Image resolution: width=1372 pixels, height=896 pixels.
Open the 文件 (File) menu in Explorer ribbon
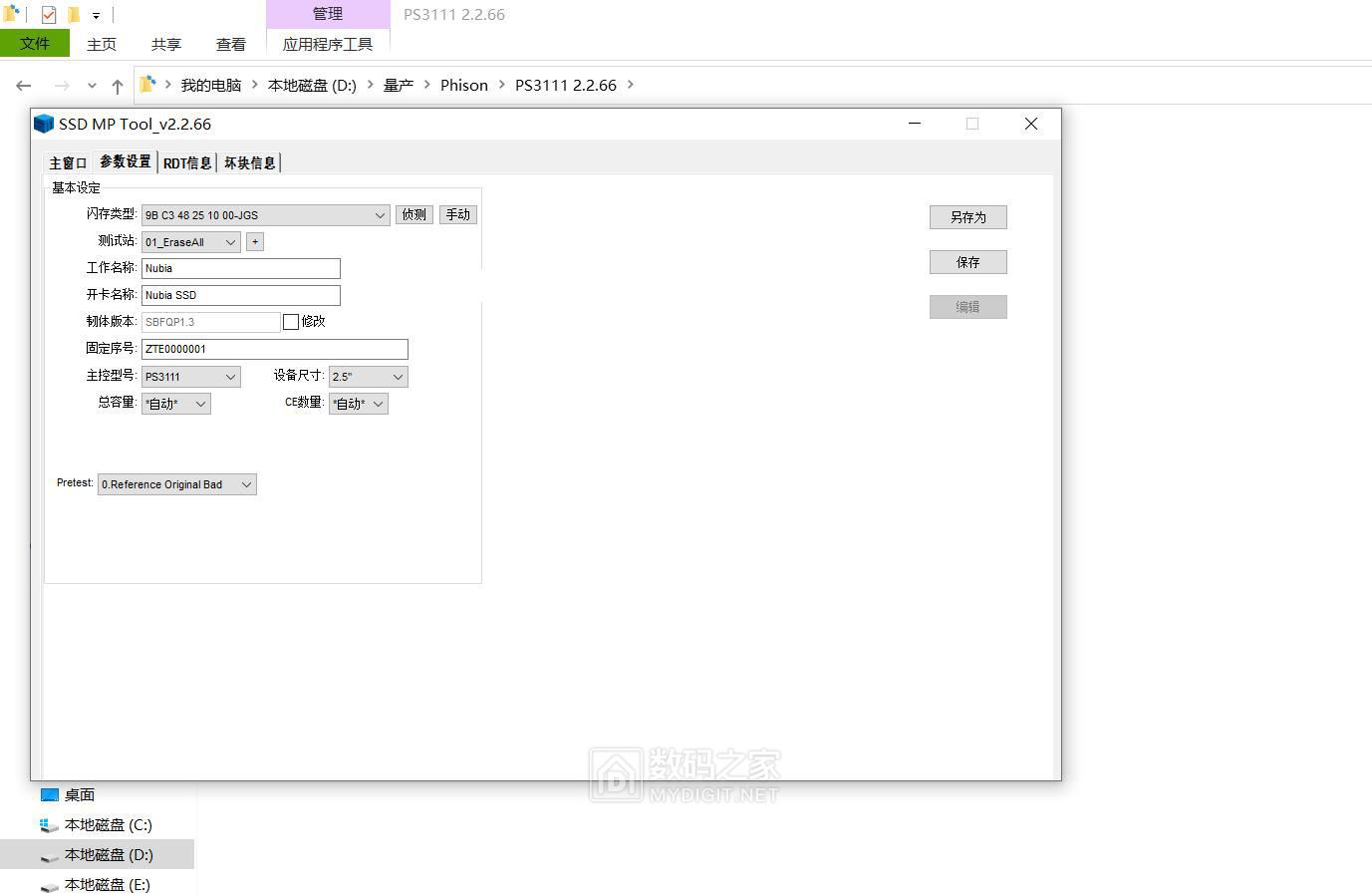(35, 44)
